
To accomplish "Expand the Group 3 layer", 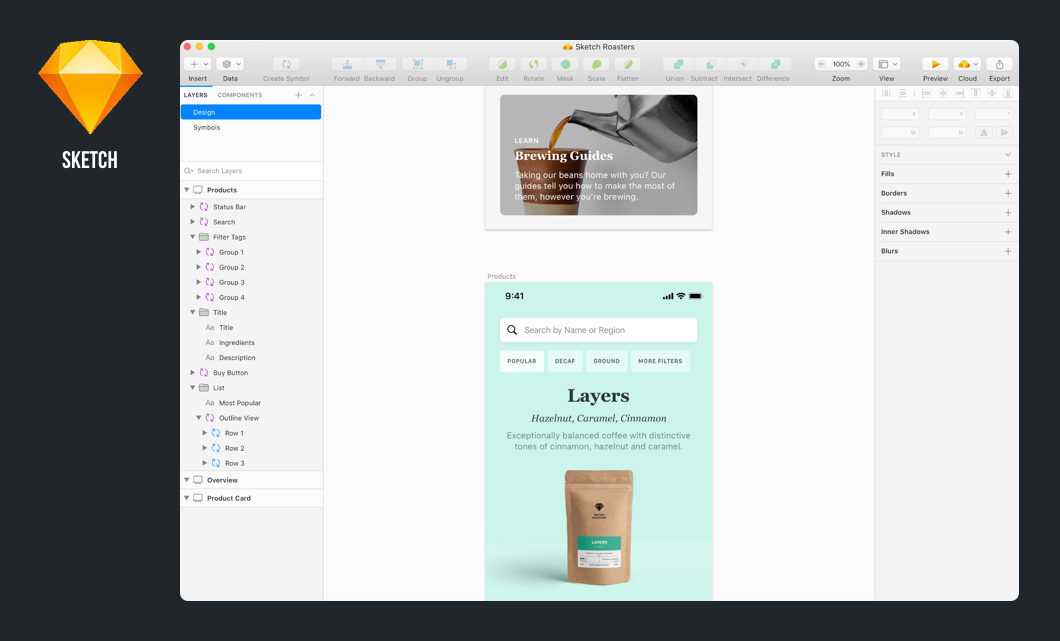I will (199, 283).
